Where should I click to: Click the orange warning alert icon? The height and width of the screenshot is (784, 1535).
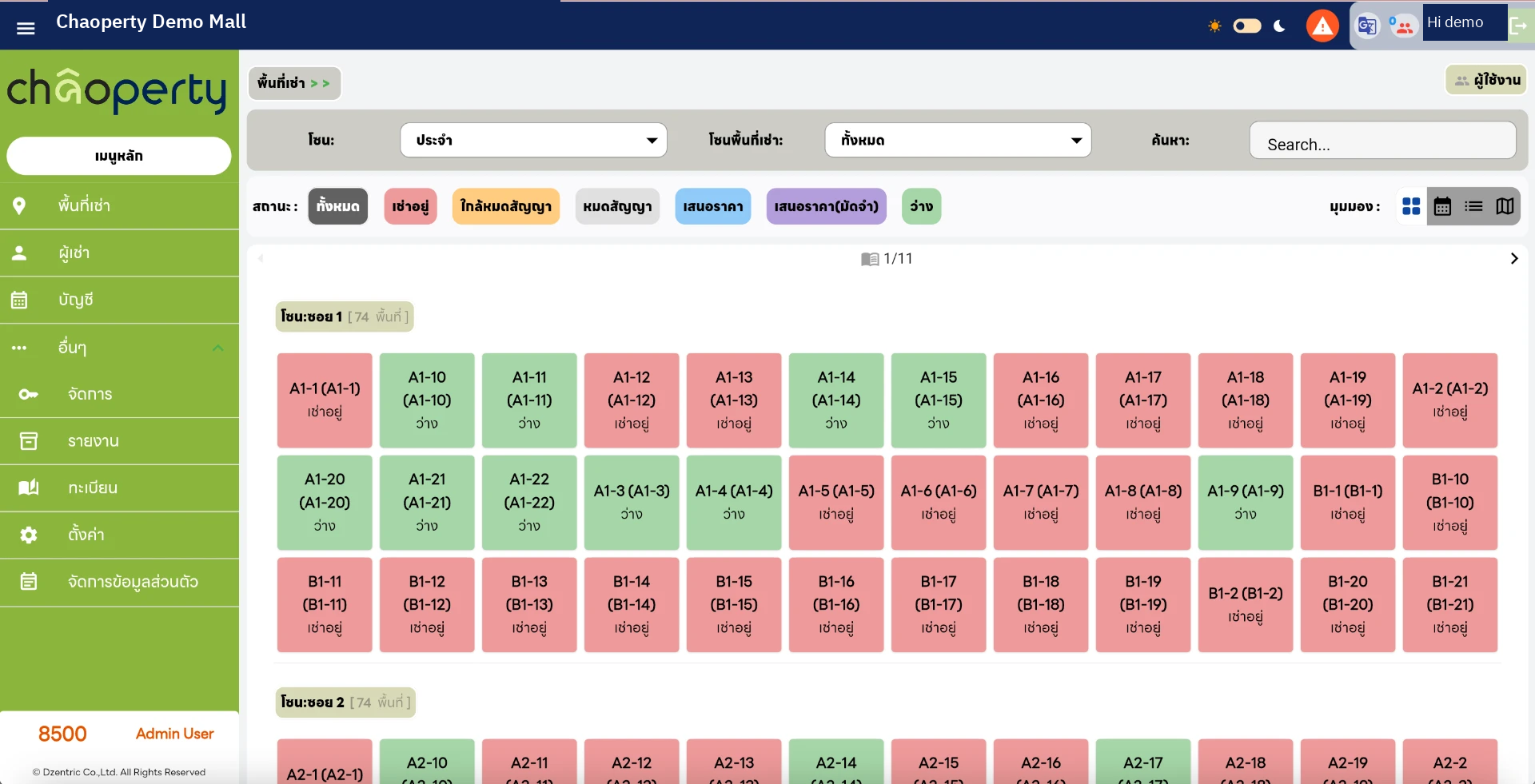(x=1322, y=26)
